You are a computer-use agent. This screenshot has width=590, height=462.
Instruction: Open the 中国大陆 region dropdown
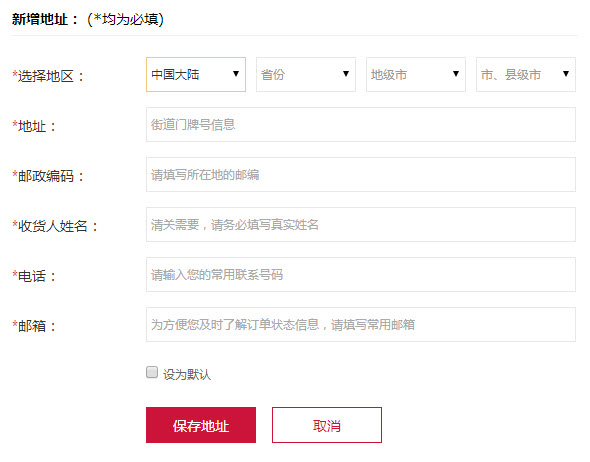click(x=196, y=74)
